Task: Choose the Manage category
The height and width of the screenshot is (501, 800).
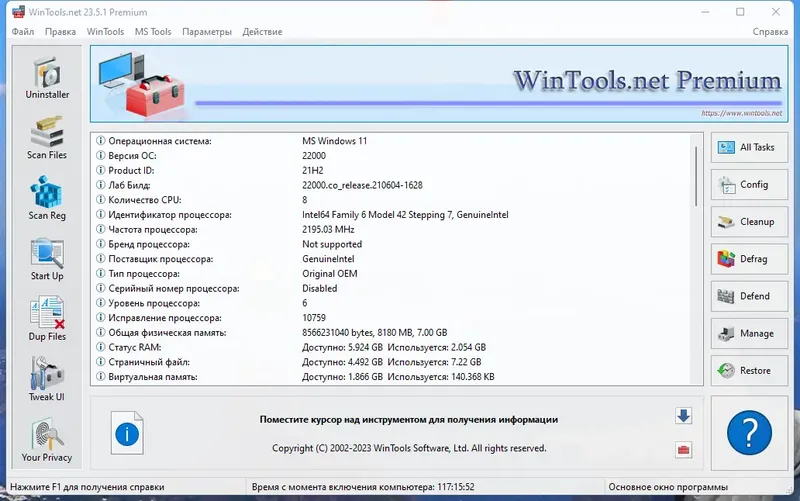Action: (749, 334)
